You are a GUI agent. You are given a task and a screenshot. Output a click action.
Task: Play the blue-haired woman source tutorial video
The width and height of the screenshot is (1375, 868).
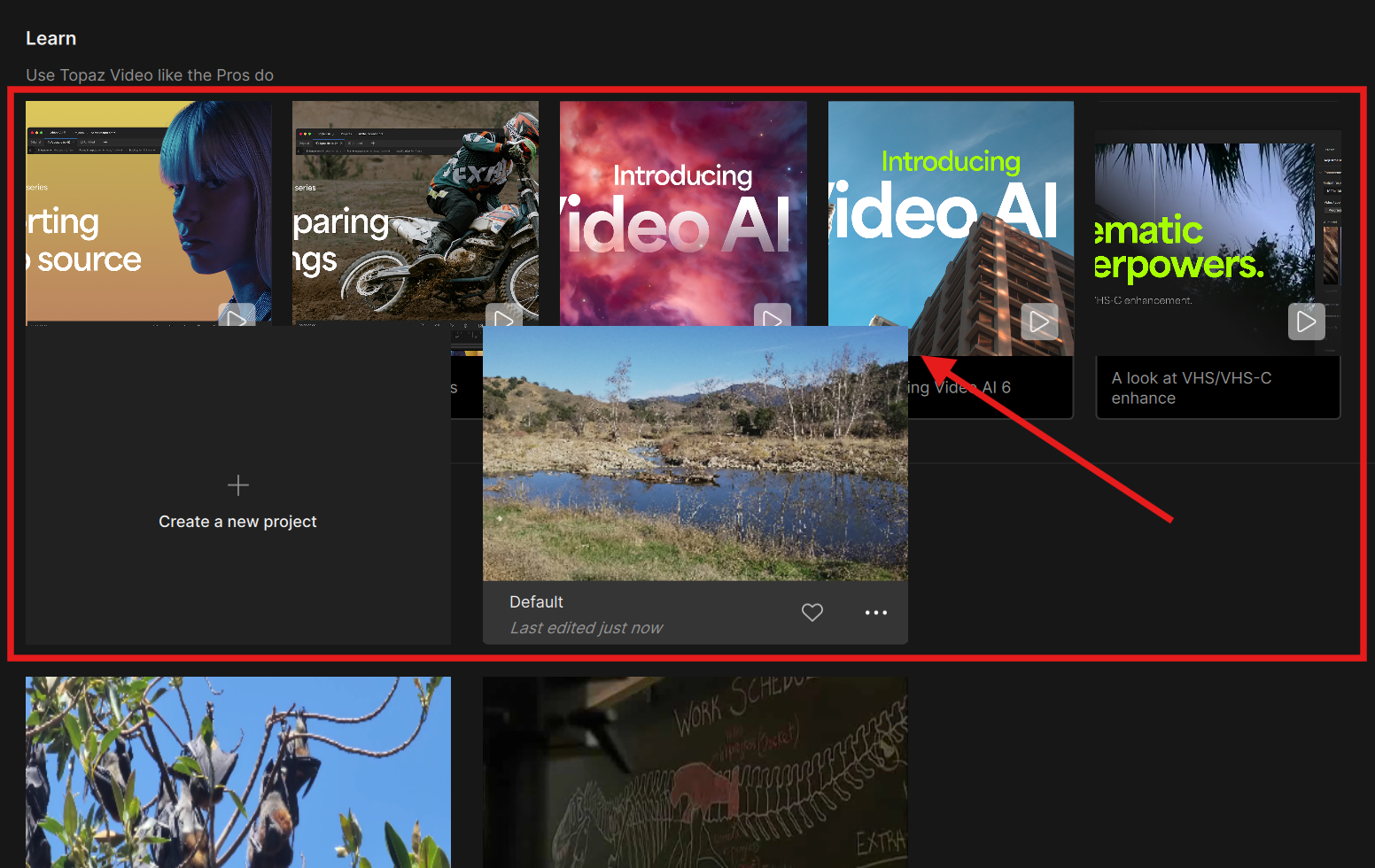point(237,316)
